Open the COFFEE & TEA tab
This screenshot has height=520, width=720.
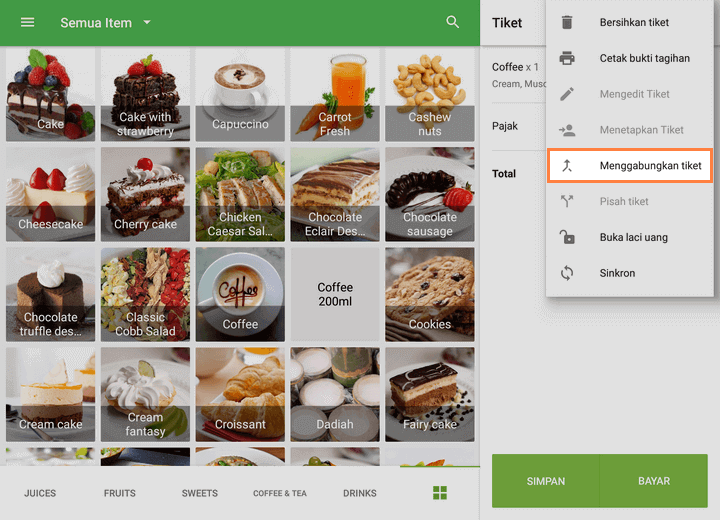pos(280,493)
